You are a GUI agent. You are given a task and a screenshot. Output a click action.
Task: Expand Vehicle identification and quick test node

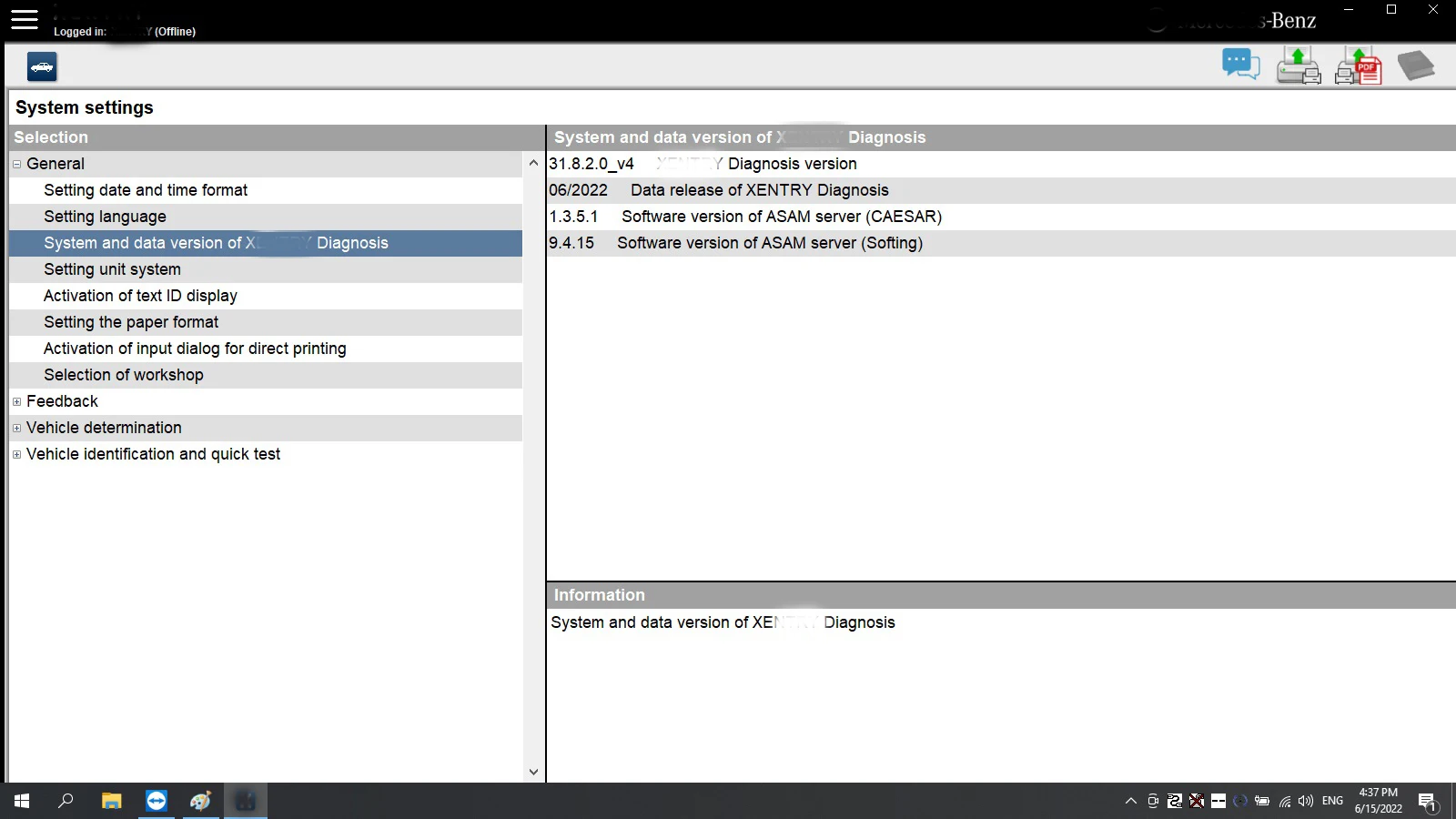[x=16, y=454]
